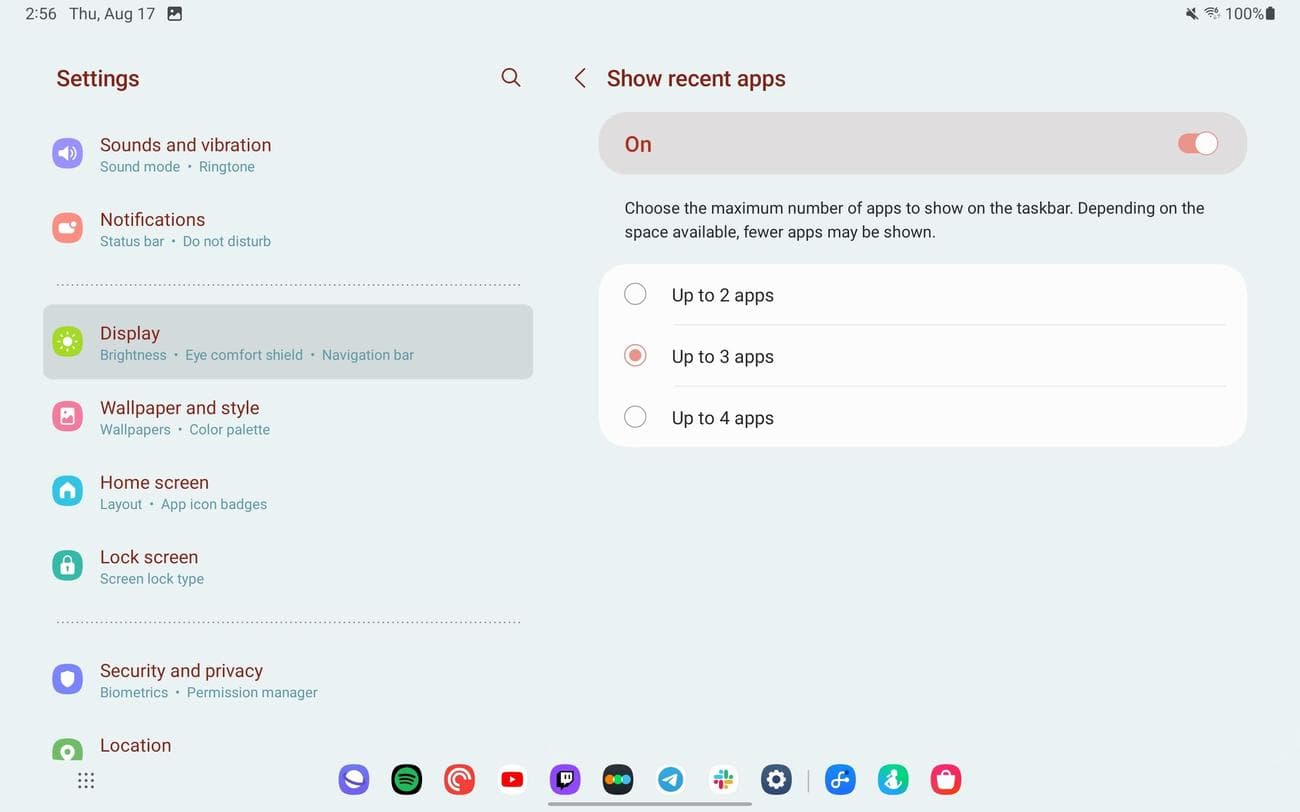Choose the Up to 3 apps radio button
This screenshot has width=1300, height=812.
click(x=635, y=356)
